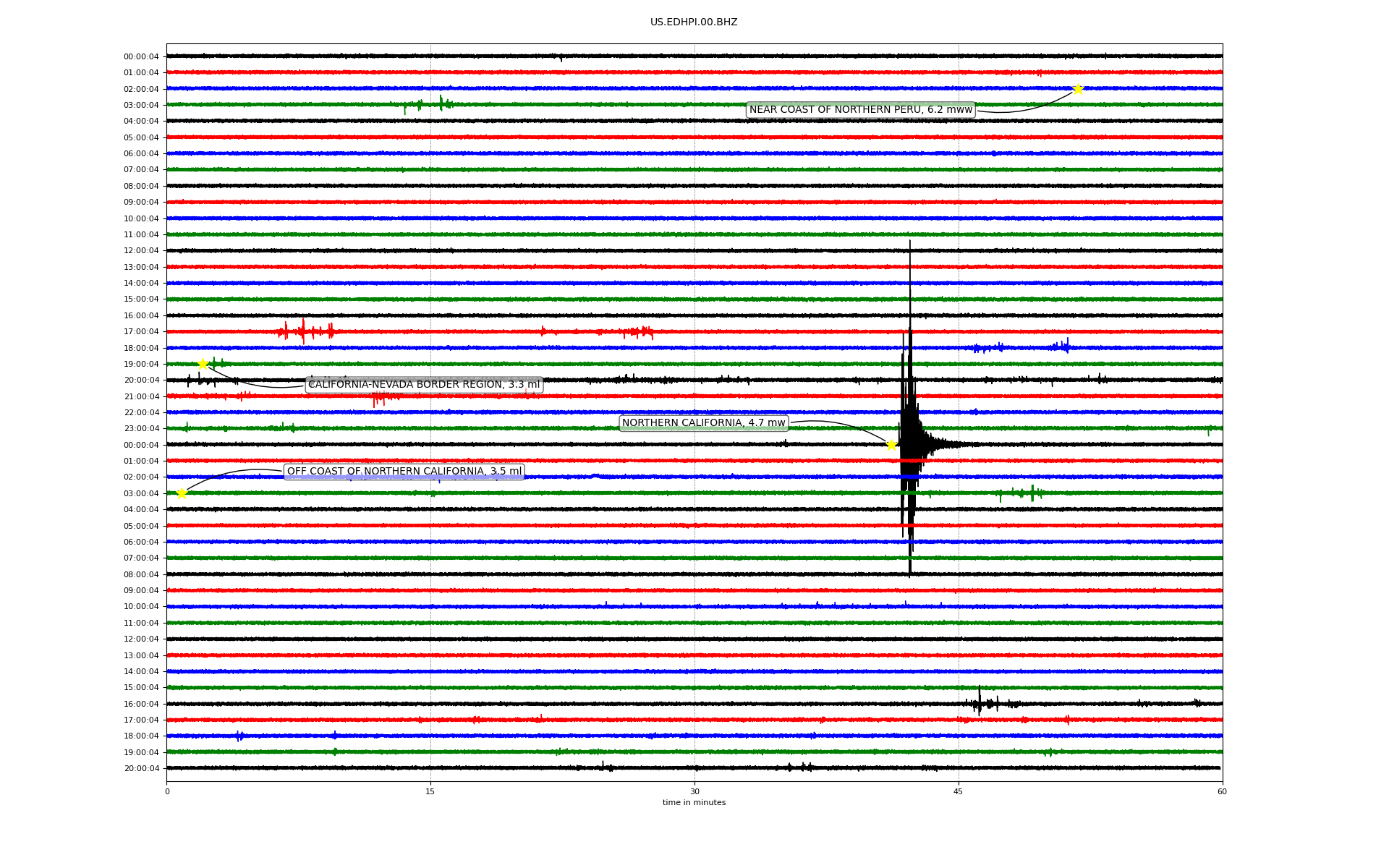Click the green burst on 03:00:04 top trace
1389x868 pixels.
click(x=441, y=103)
